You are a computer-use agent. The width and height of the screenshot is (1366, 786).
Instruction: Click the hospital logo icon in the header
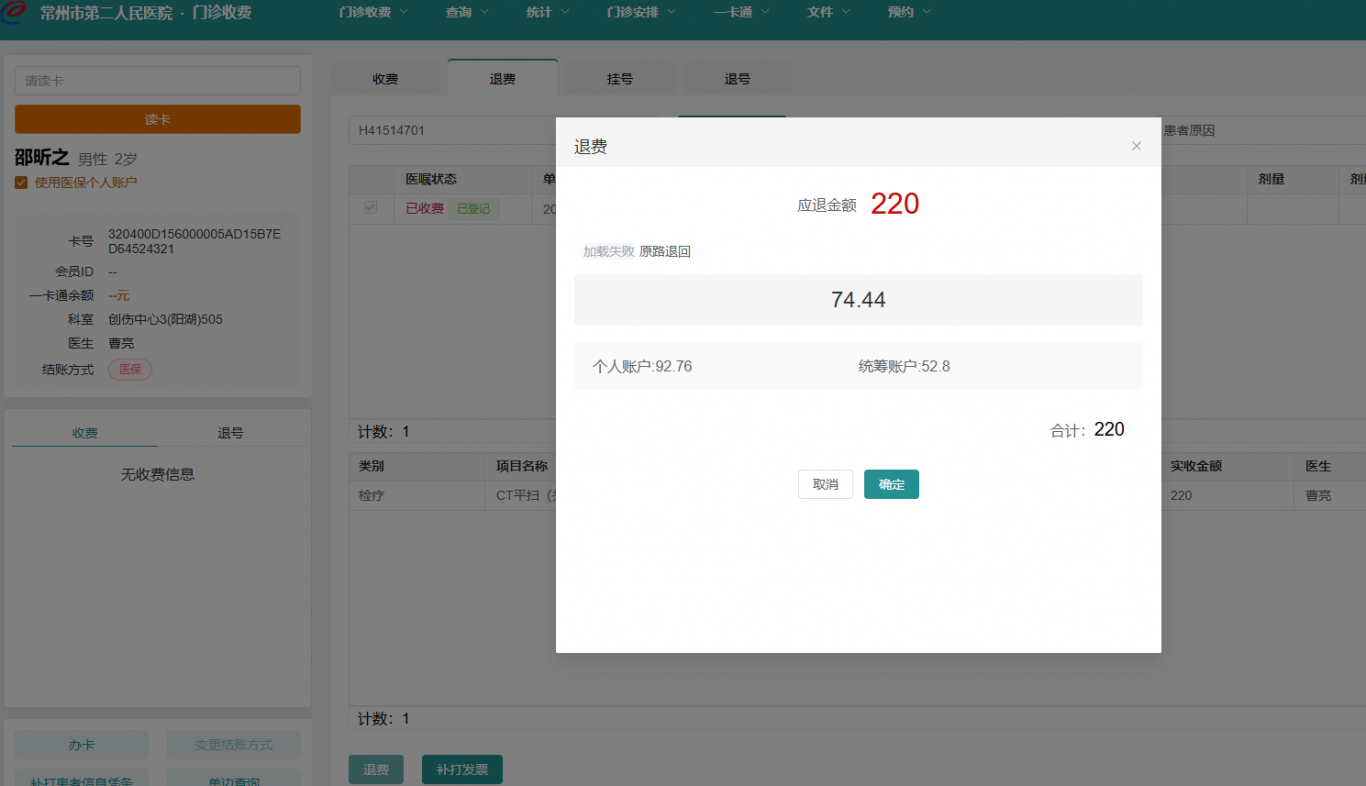pyautogui.click(x=14, y=12)
